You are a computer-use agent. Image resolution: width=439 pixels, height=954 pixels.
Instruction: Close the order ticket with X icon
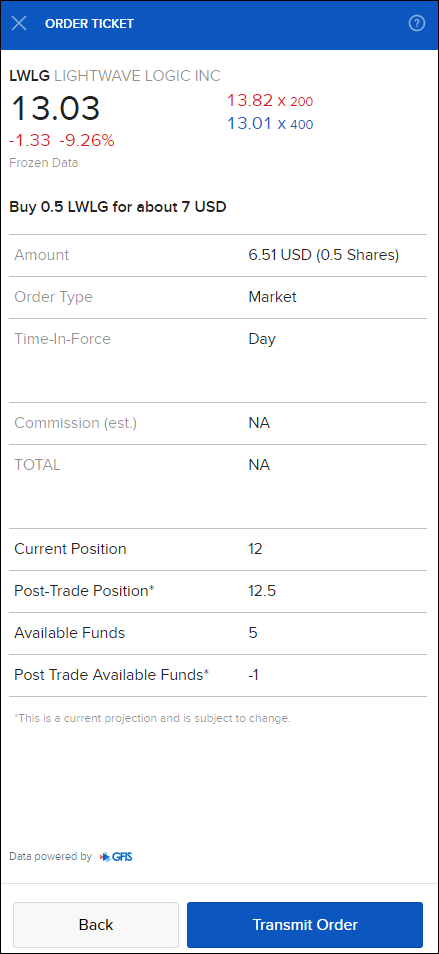(19, 24)
